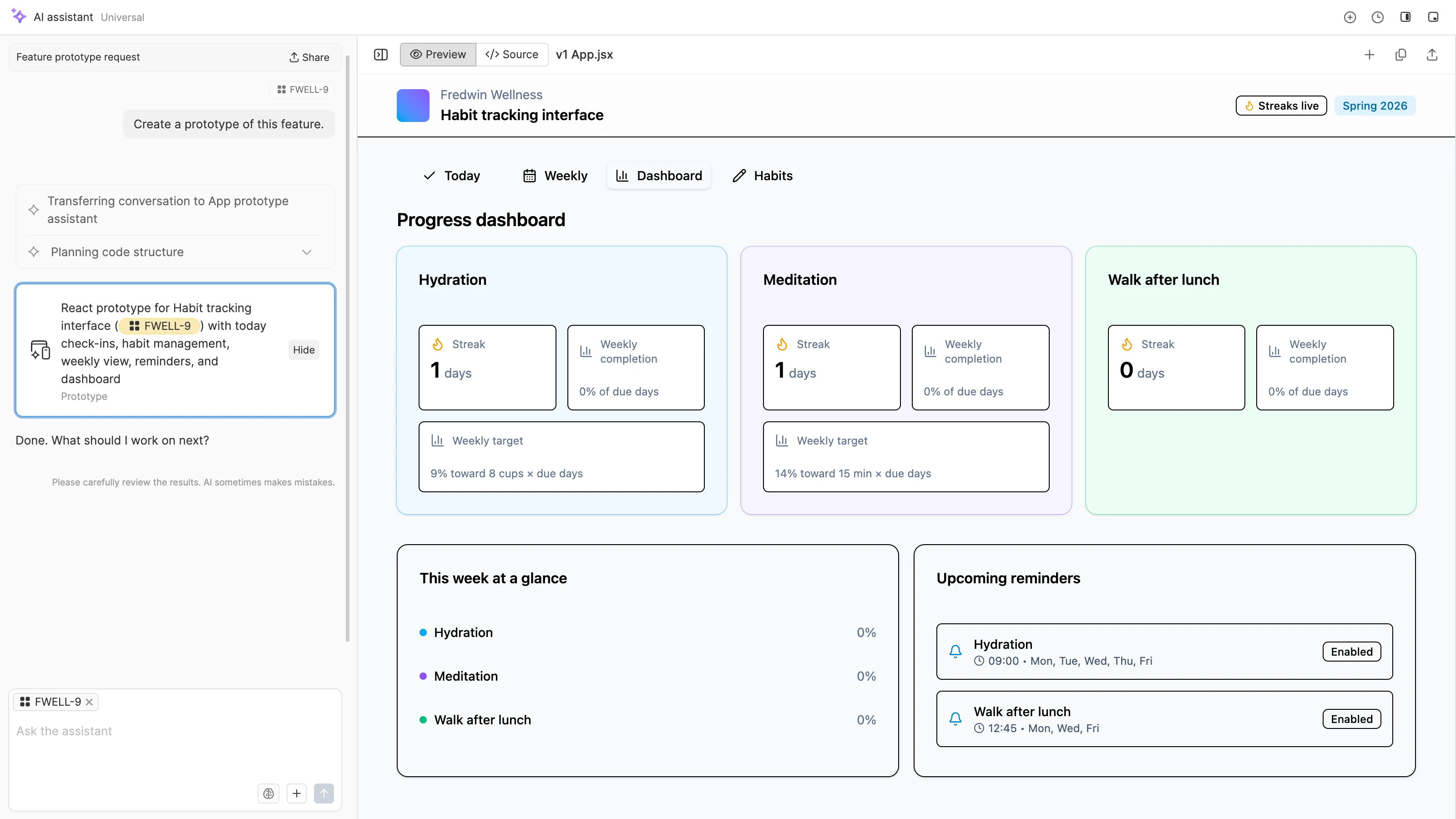1456x819 pixels.
Task: Disable the Walk after lunch reminder
Action: 1351,718
